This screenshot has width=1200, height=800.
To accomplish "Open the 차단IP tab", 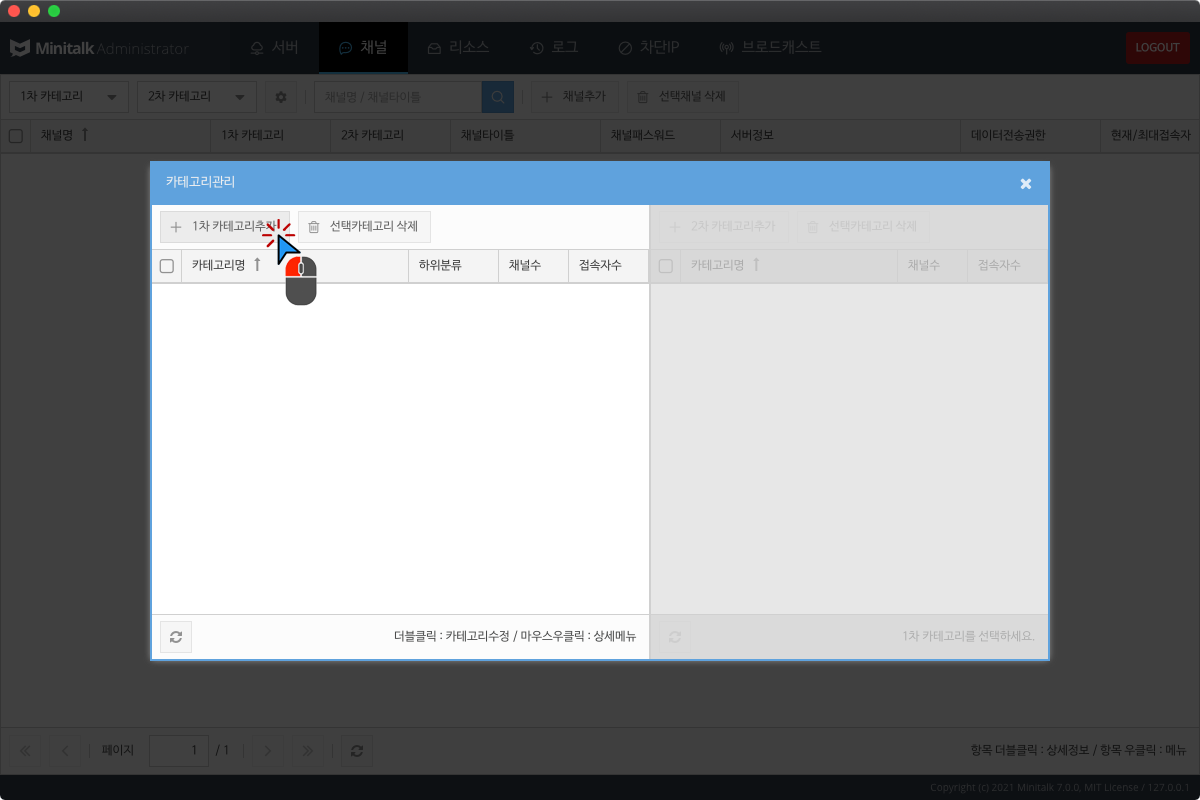I will point(648,47).
